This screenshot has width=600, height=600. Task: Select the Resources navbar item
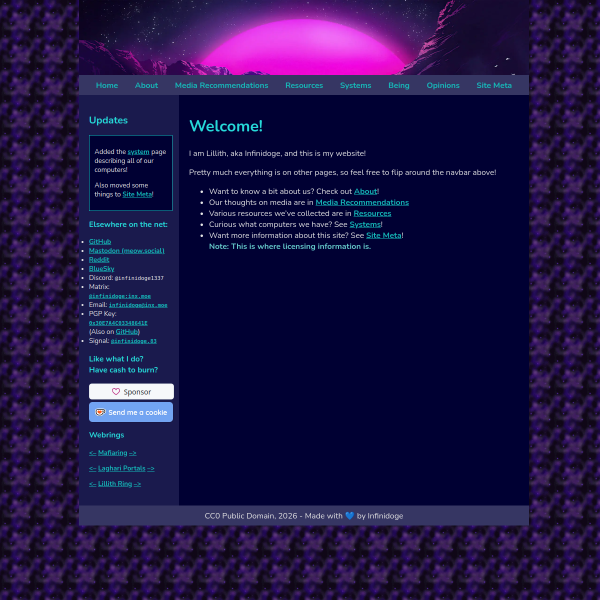304,85
